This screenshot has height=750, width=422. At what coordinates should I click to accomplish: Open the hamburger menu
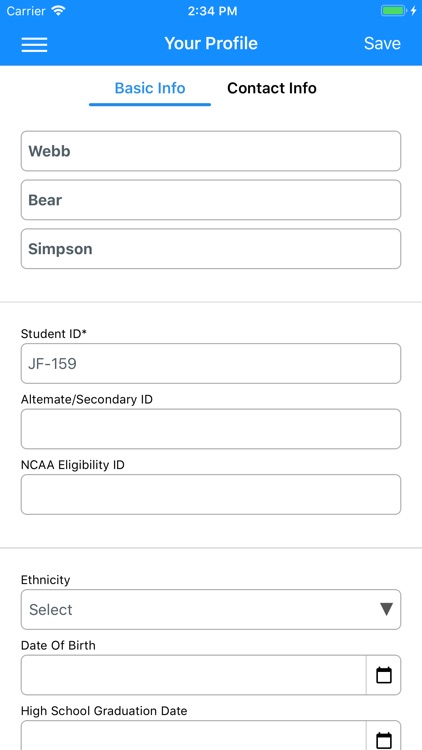(34, 44)
